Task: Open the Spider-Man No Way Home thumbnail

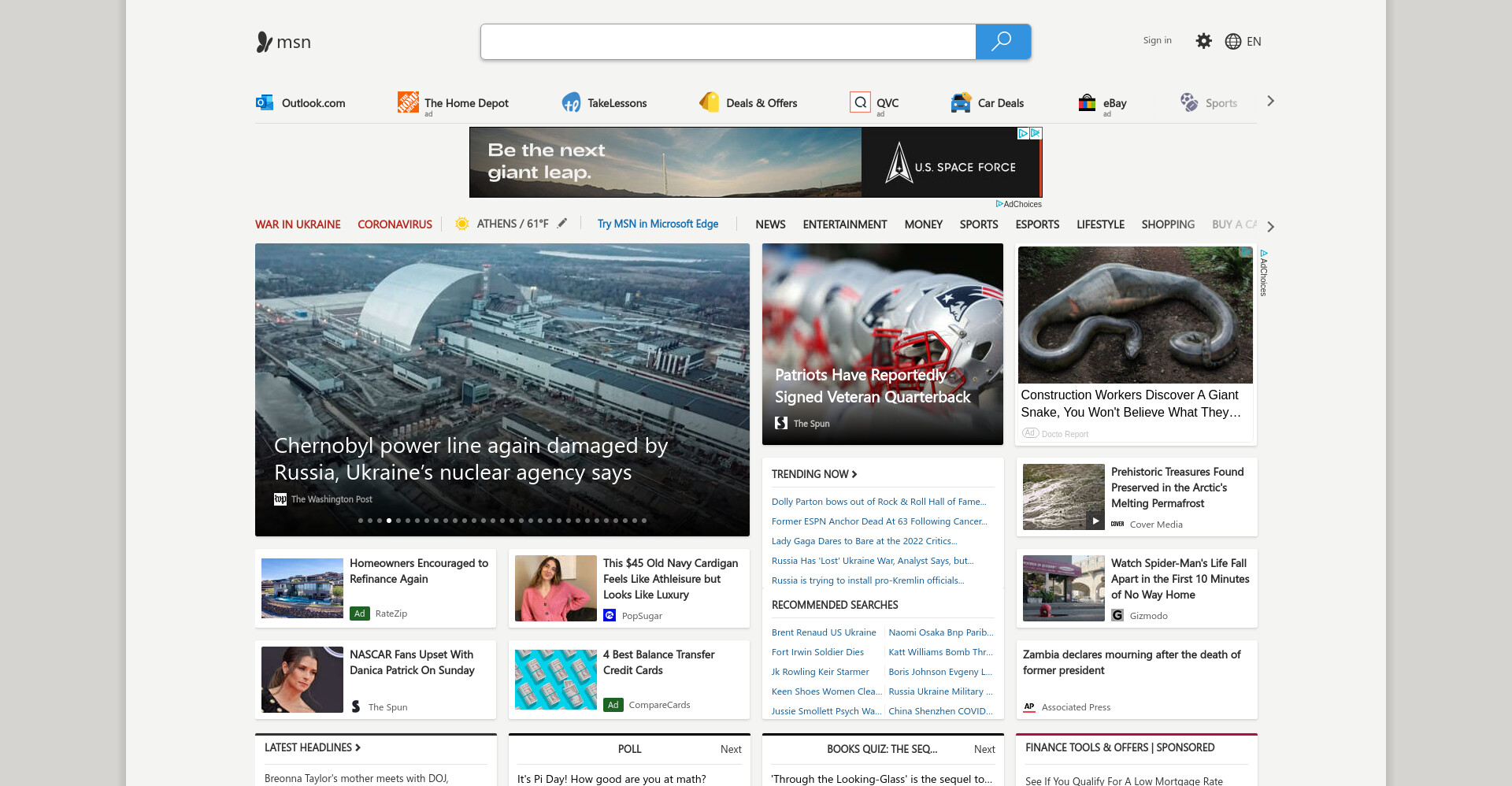Action: (1064, 588)
